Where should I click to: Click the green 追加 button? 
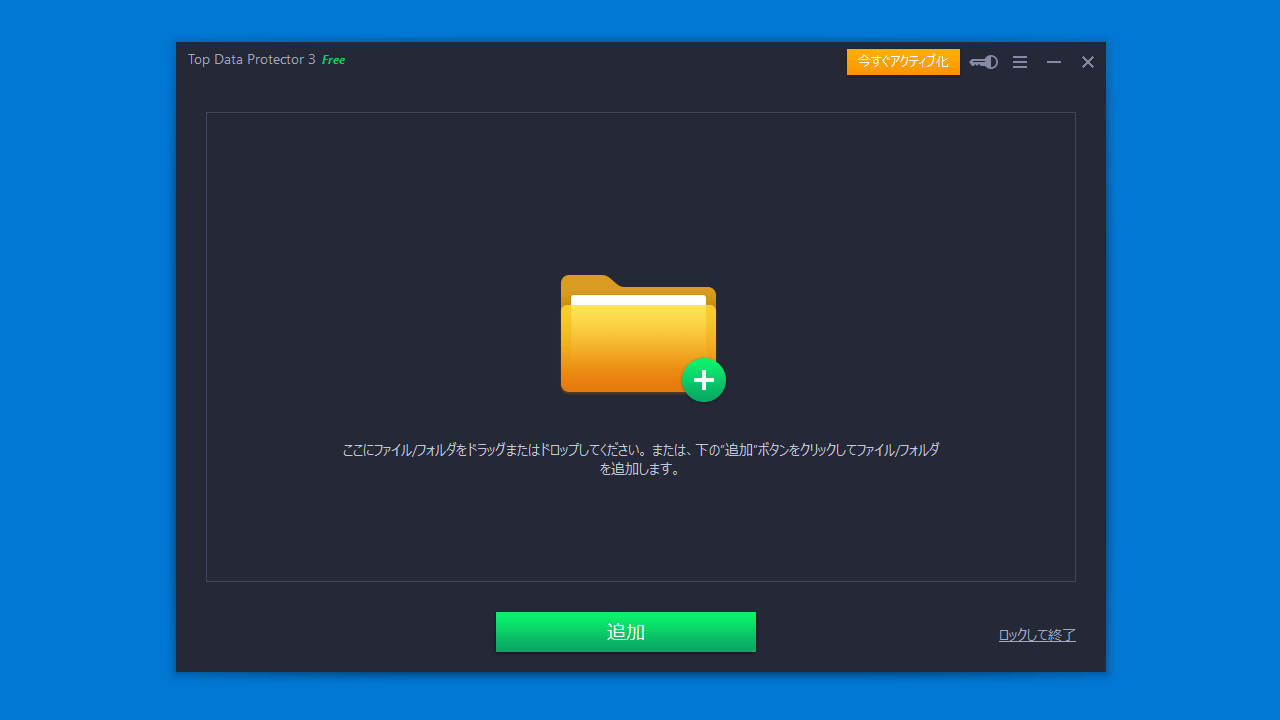coord(626,632)
